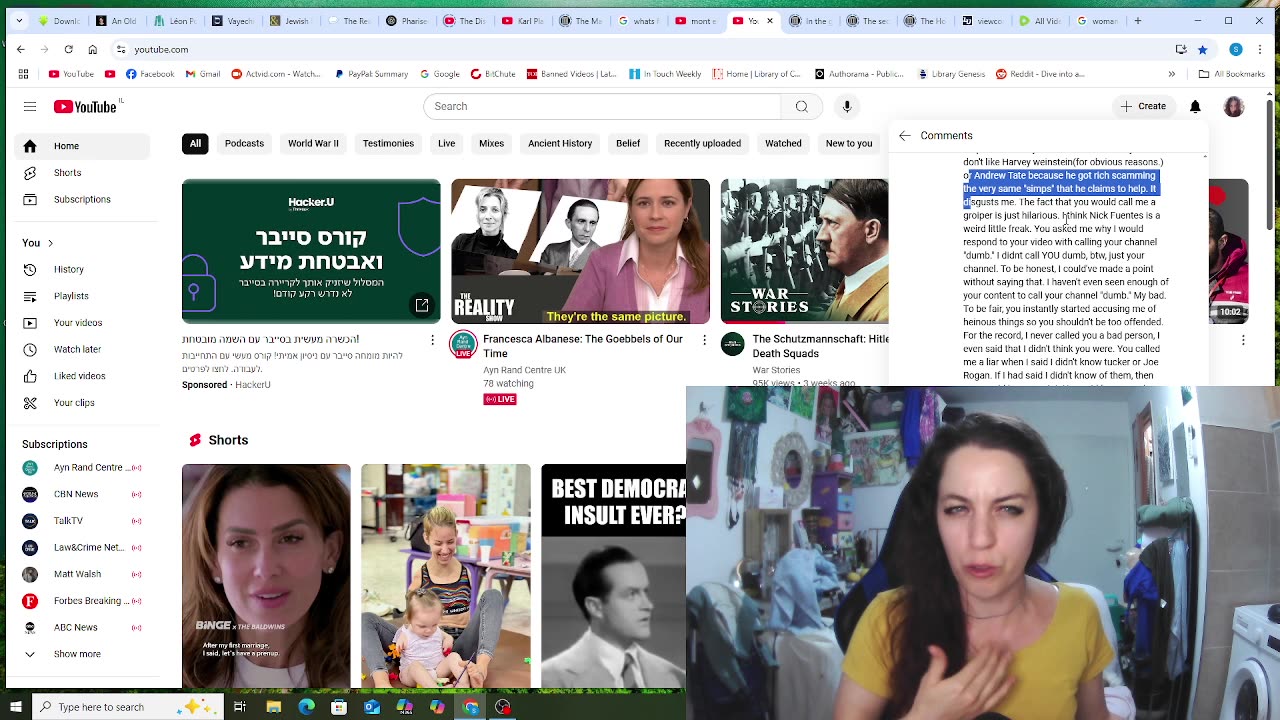
Task: Open the Hacker.U sponsored thumbnail
Action: (x=311, y=252)
